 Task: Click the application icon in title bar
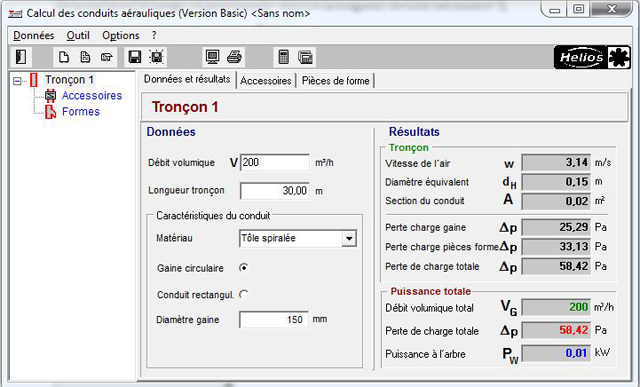click(x=15, y=13)
